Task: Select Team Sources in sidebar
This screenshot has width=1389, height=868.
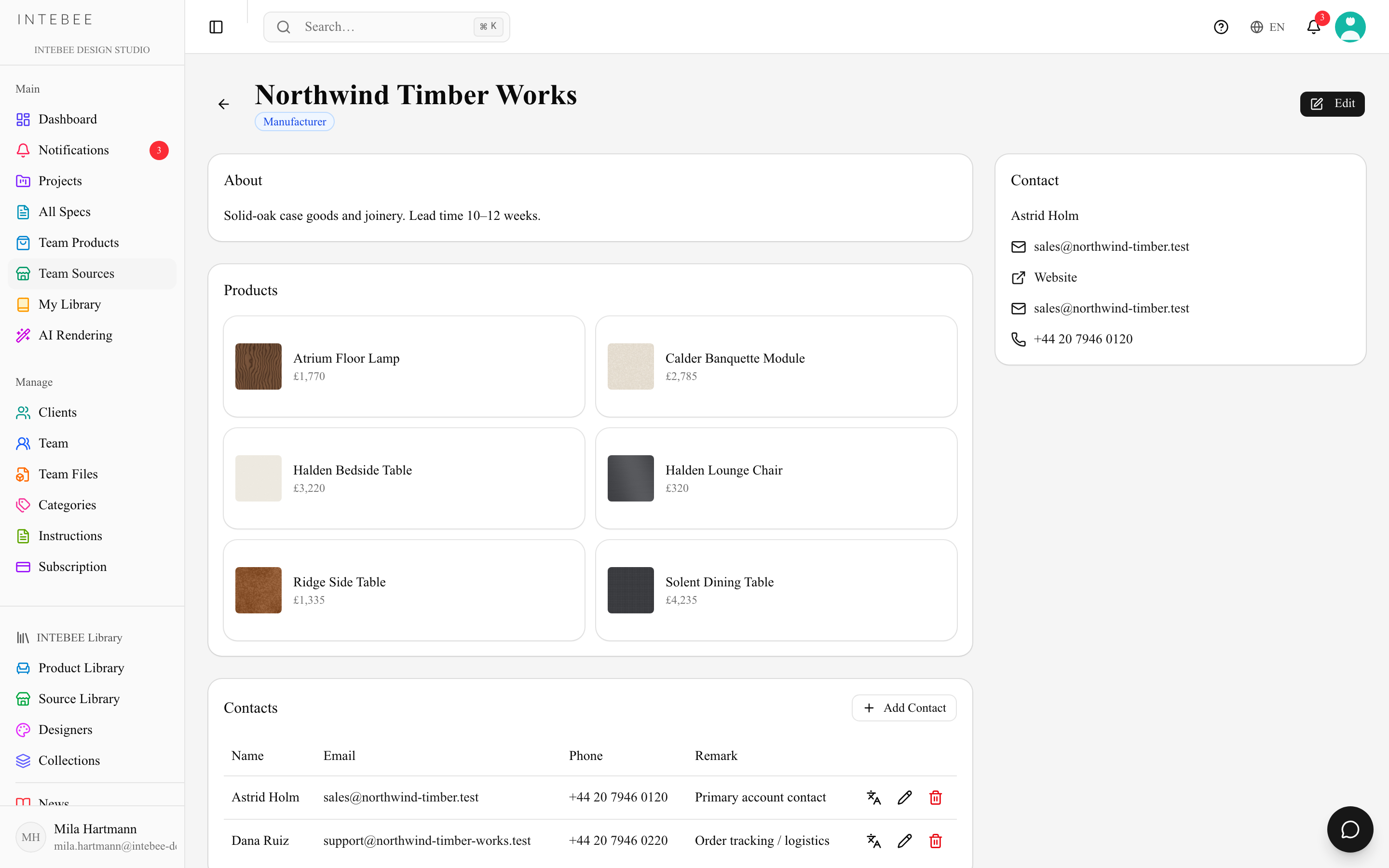Action: (92, 274)
